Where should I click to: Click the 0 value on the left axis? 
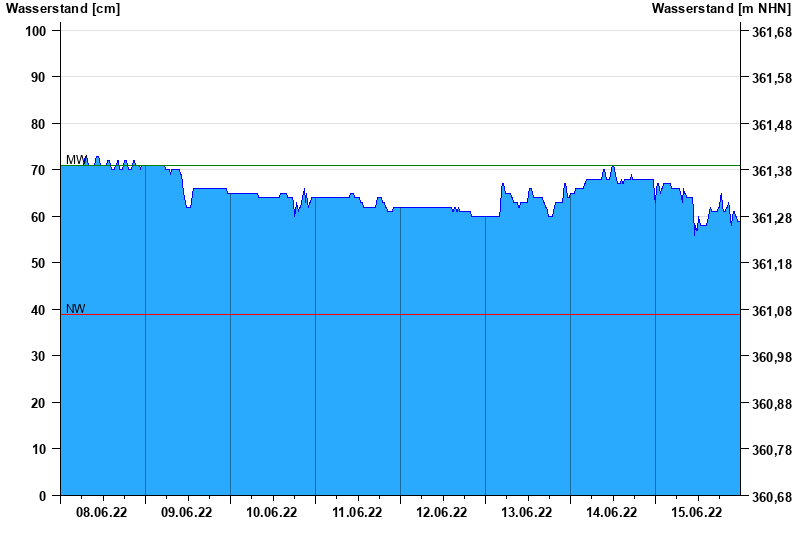tap(42, 496)
